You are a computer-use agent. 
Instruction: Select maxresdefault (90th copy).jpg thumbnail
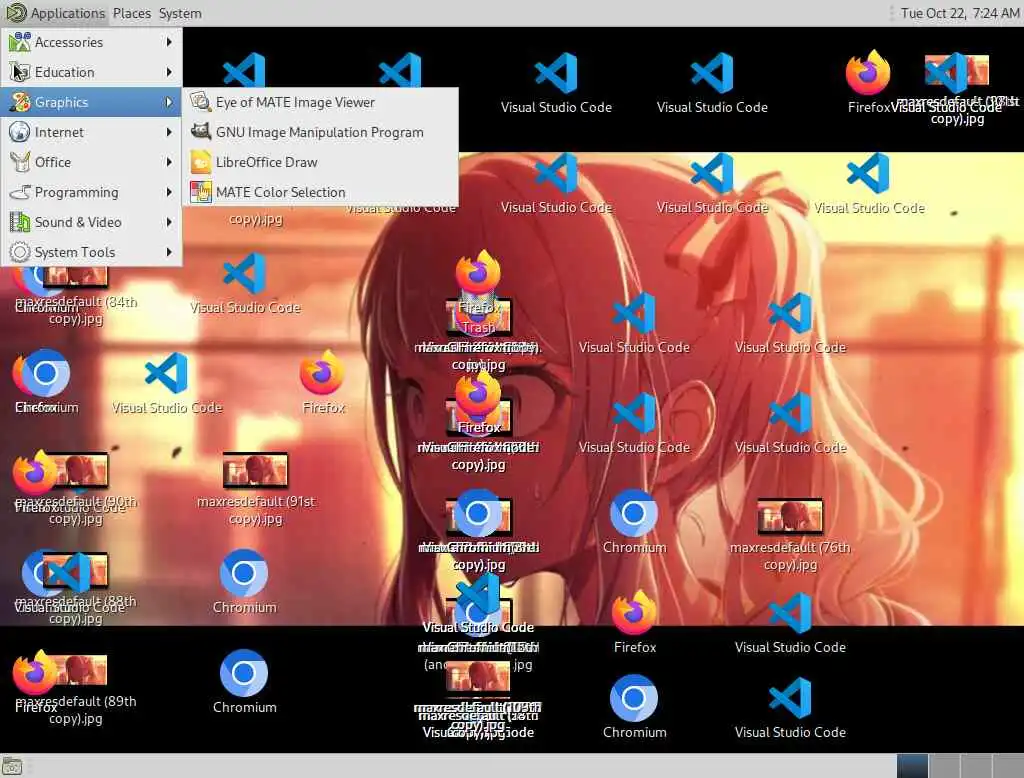tap(82, 470)
